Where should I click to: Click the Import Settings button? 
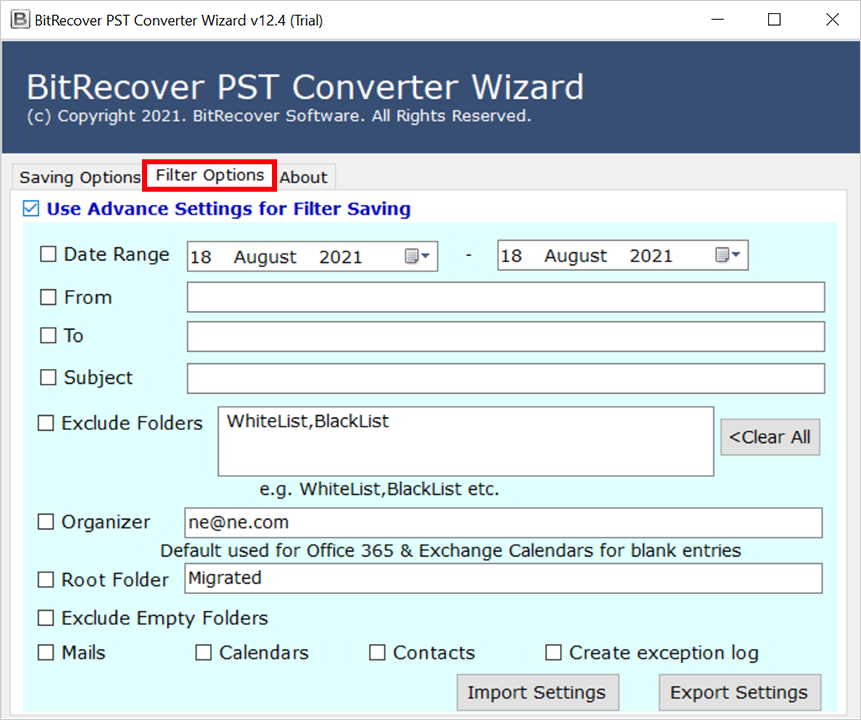537,692
